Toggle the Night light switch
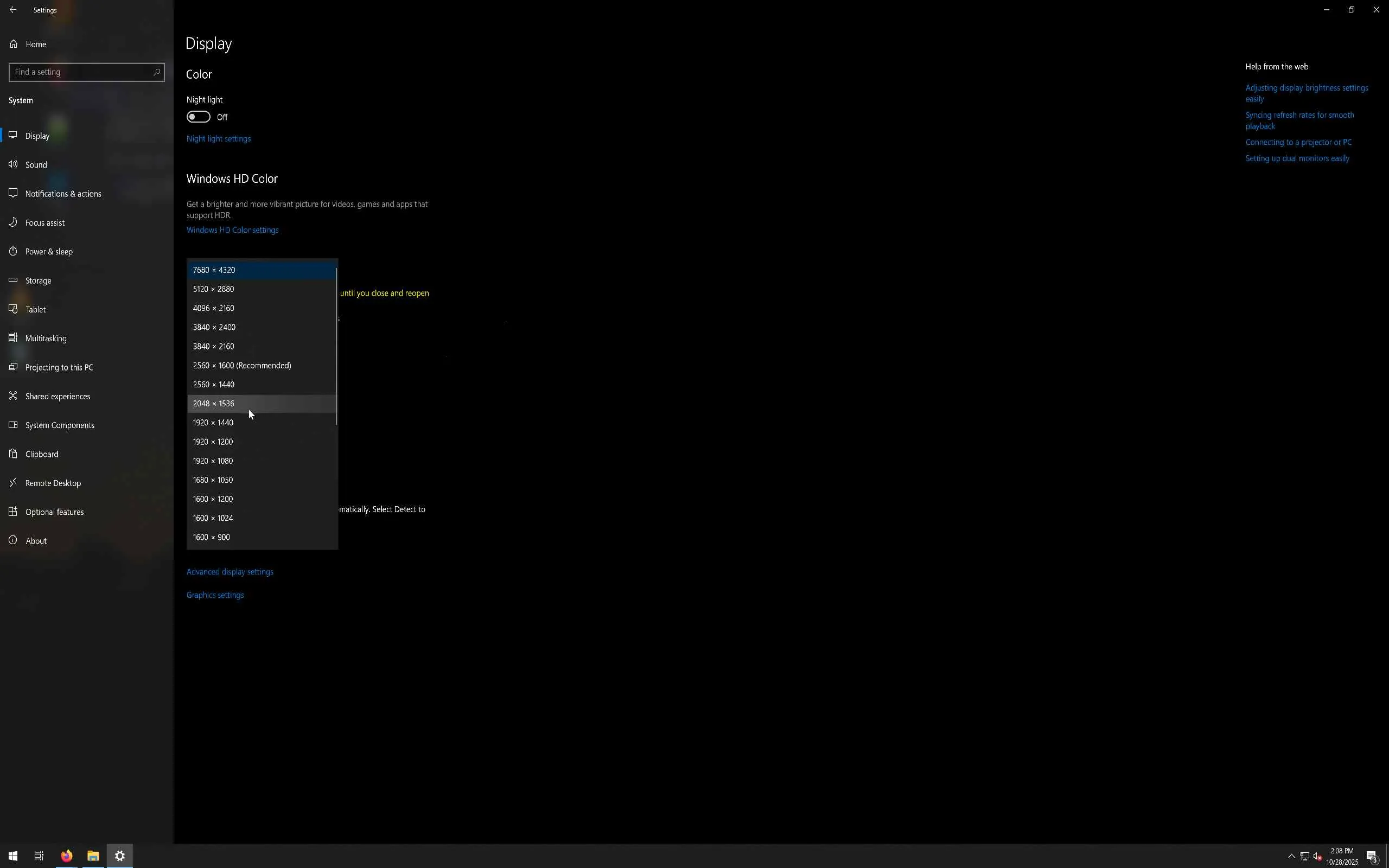 (199, 117)
